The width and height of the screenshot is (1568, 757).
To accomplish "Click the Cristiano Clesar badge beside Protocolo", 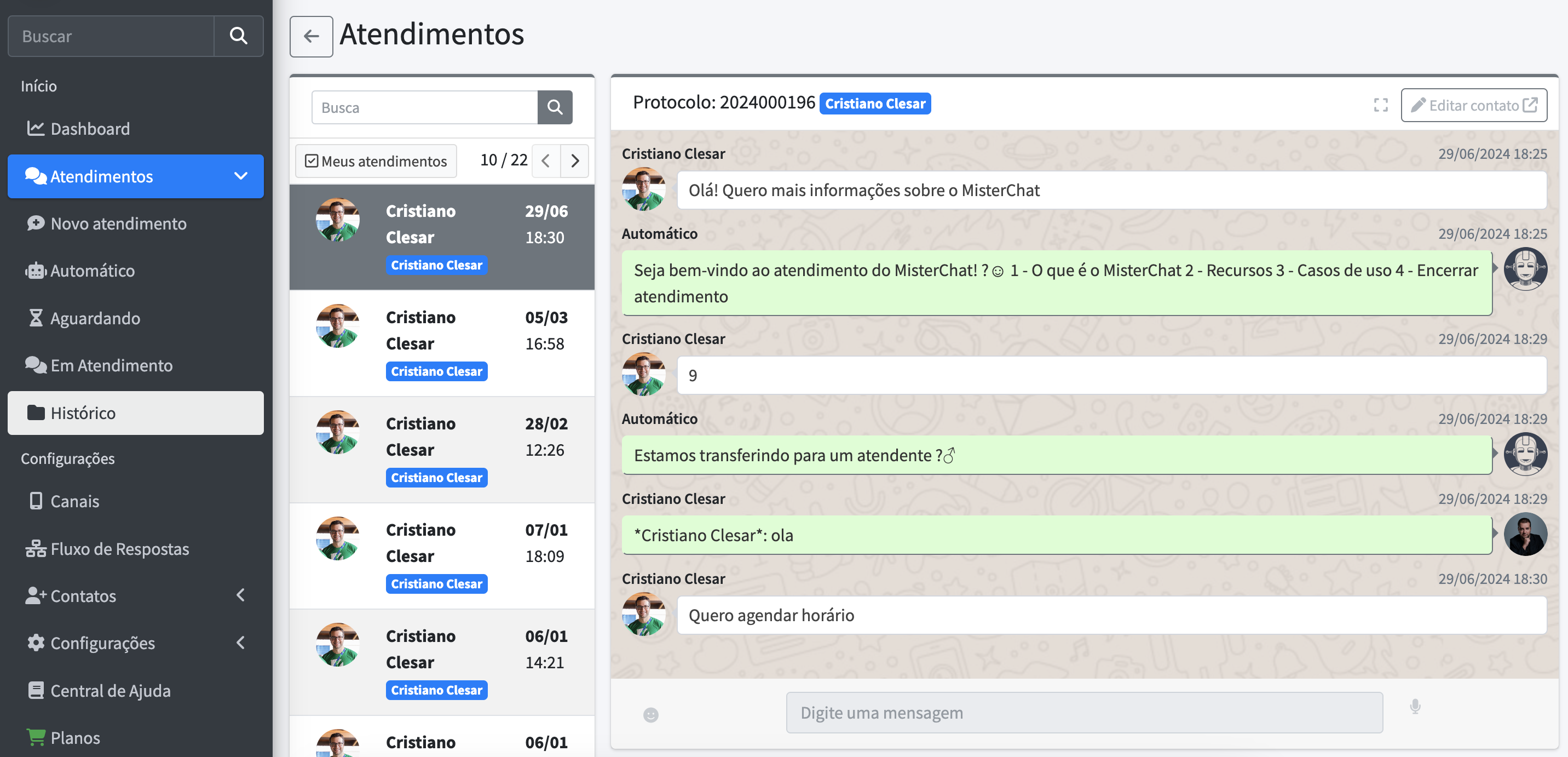I will point(875,104).
